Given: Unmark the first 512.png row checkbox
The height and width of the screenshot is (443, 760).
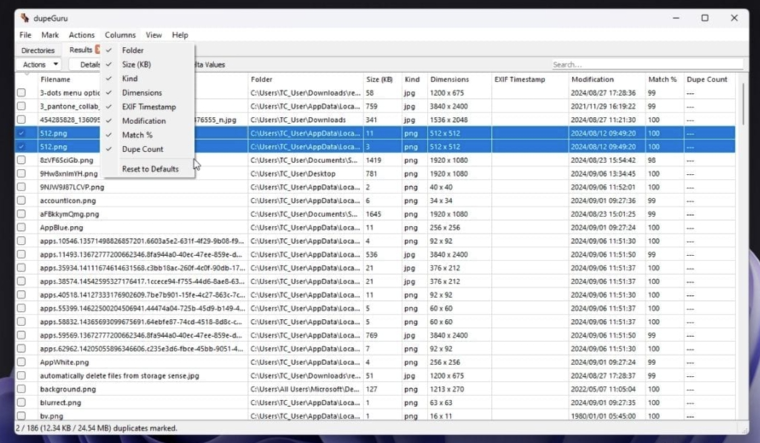Looking at the screenshot, I should pyautogui.click(x=21, y=133).
